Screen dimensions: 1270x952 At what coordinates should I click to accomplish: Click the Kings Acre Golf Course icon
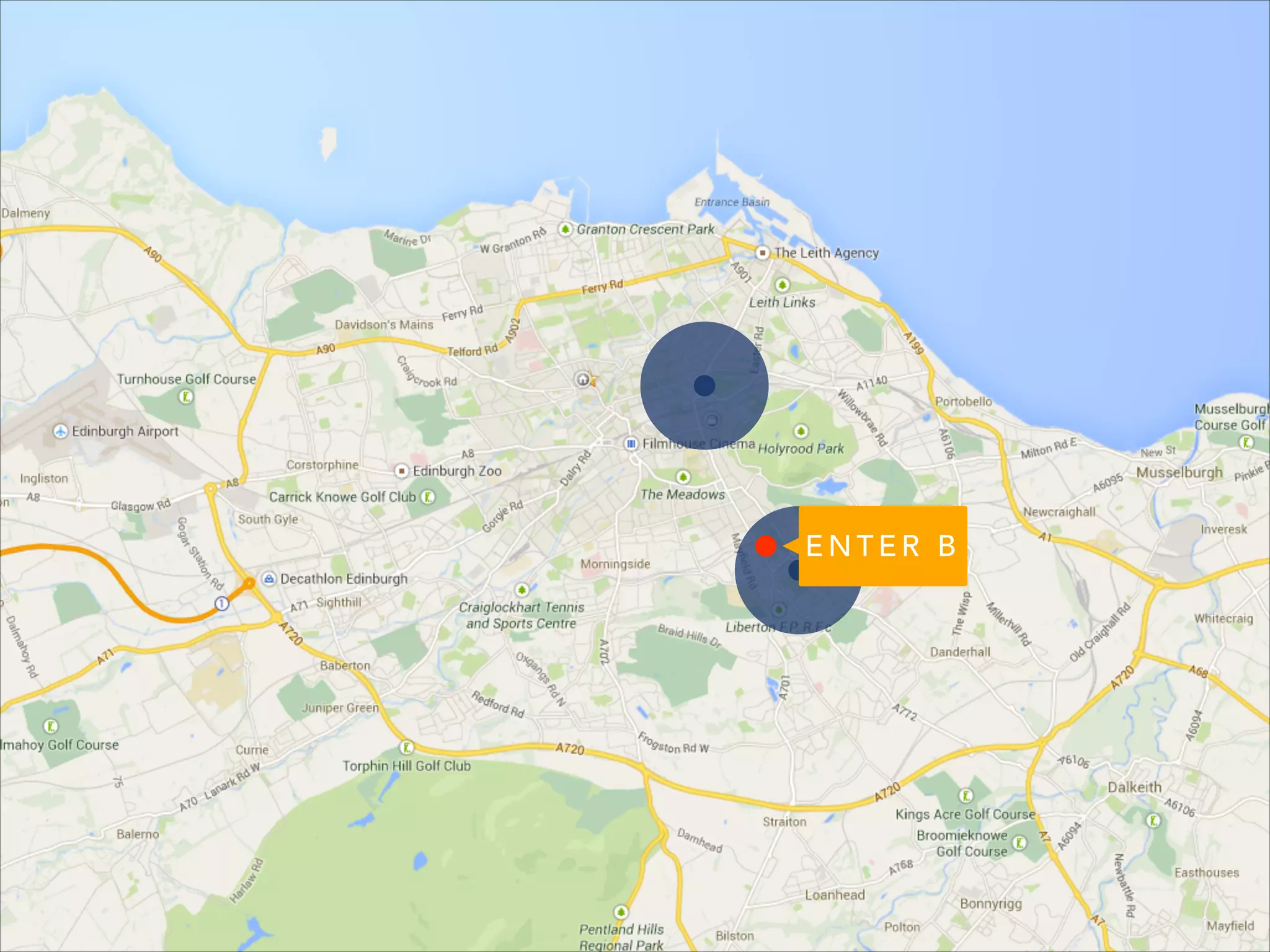(x=966, y=796)
